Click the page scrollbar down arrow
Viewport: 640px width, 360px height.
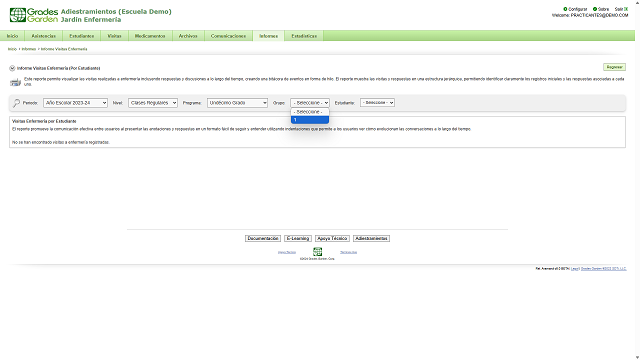[x=637, y=357]
